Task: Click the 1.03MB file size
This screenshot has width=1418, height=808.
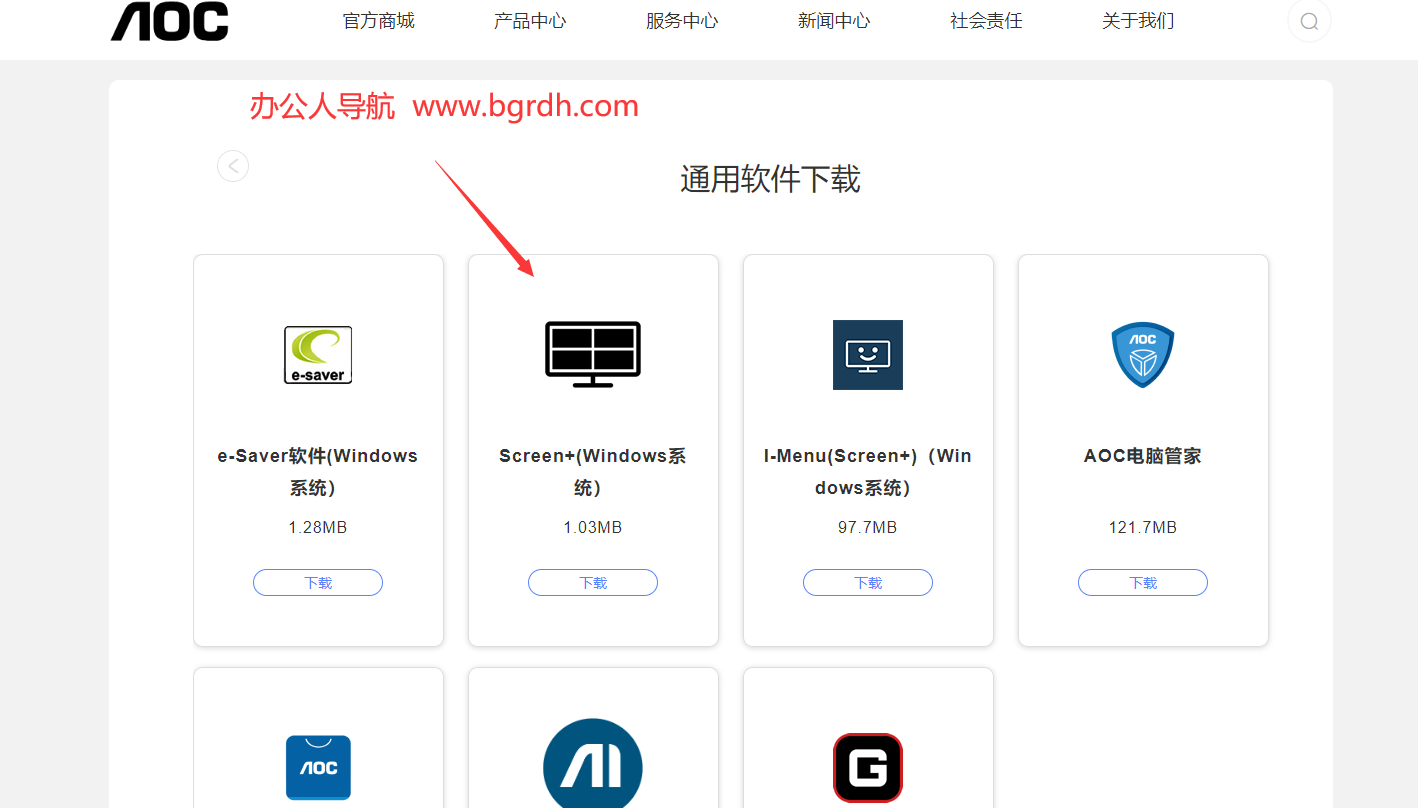Action: click(593, 527)
